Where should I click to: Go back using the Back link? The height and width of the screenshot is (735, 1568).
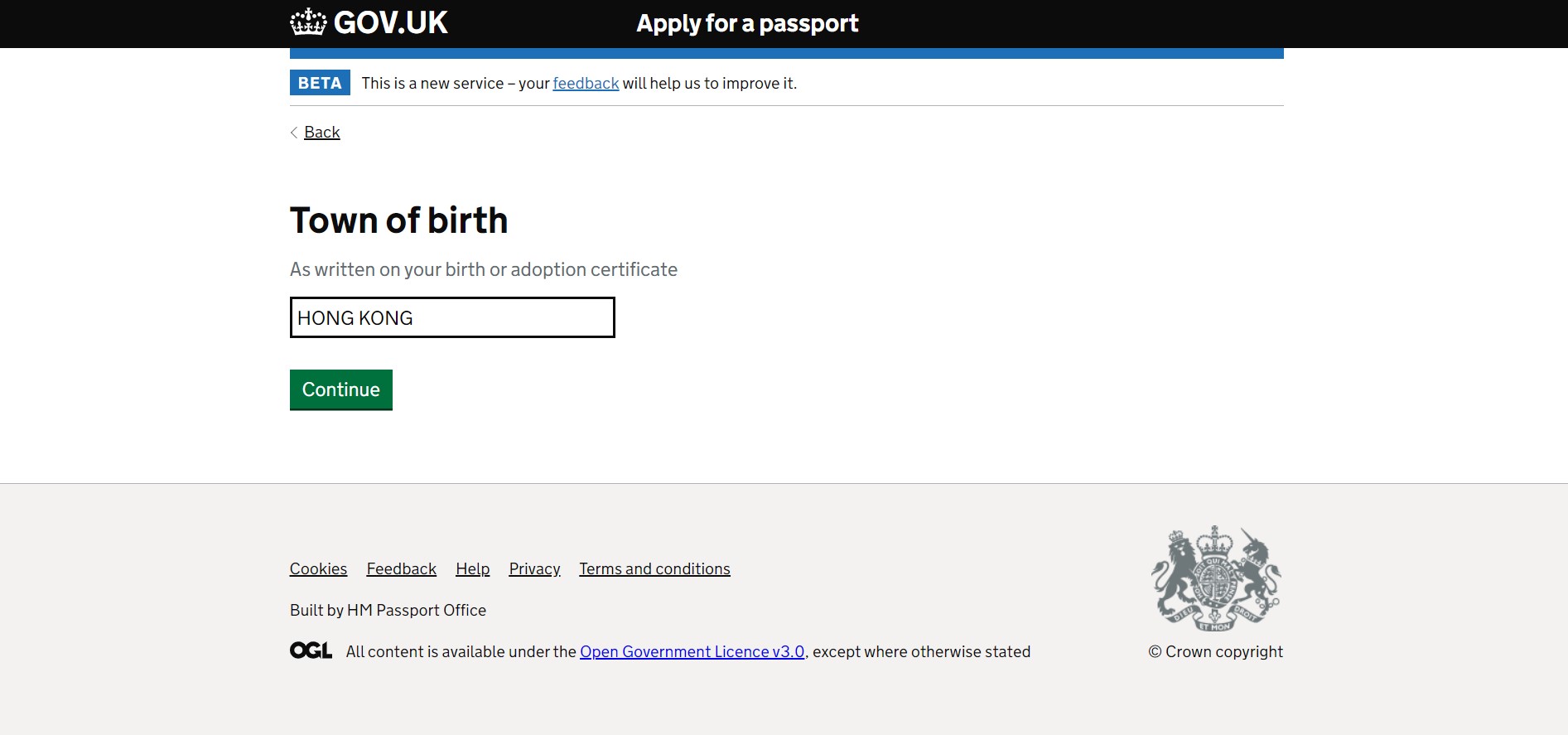point(321,133)
